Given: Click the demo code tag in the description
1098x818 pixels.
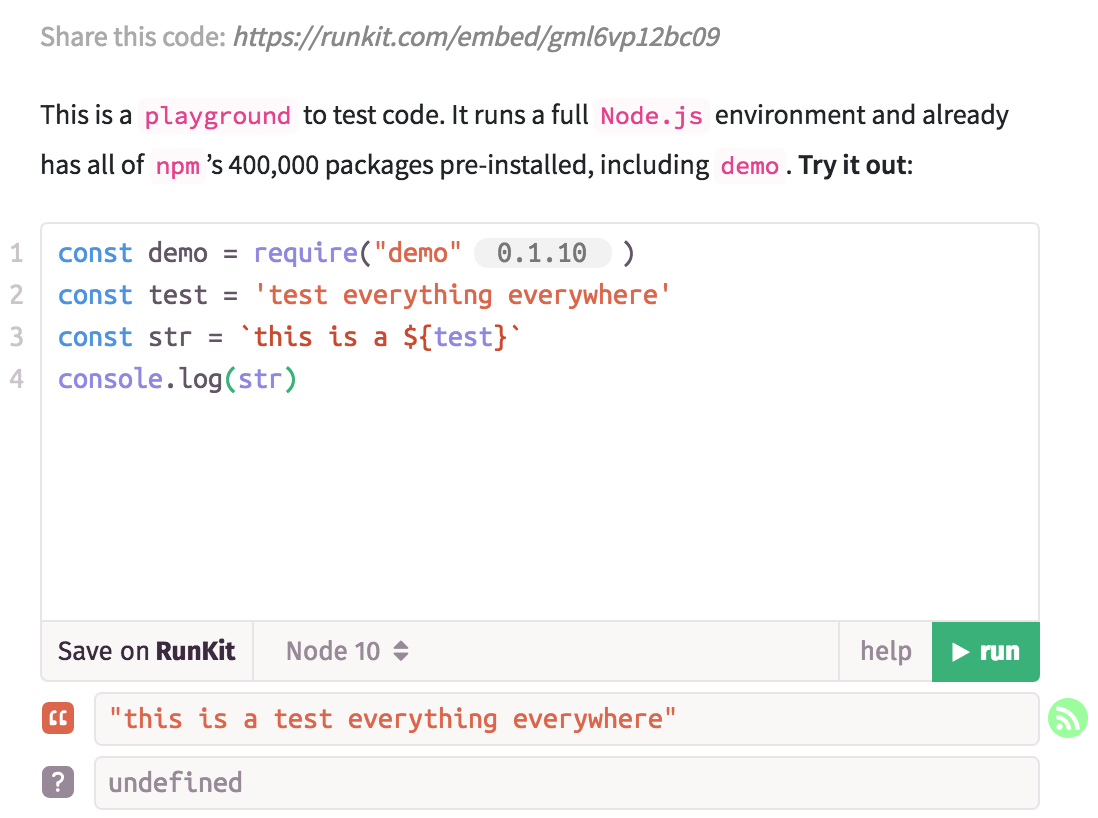Looking at the screenshot, I should 749,166.
